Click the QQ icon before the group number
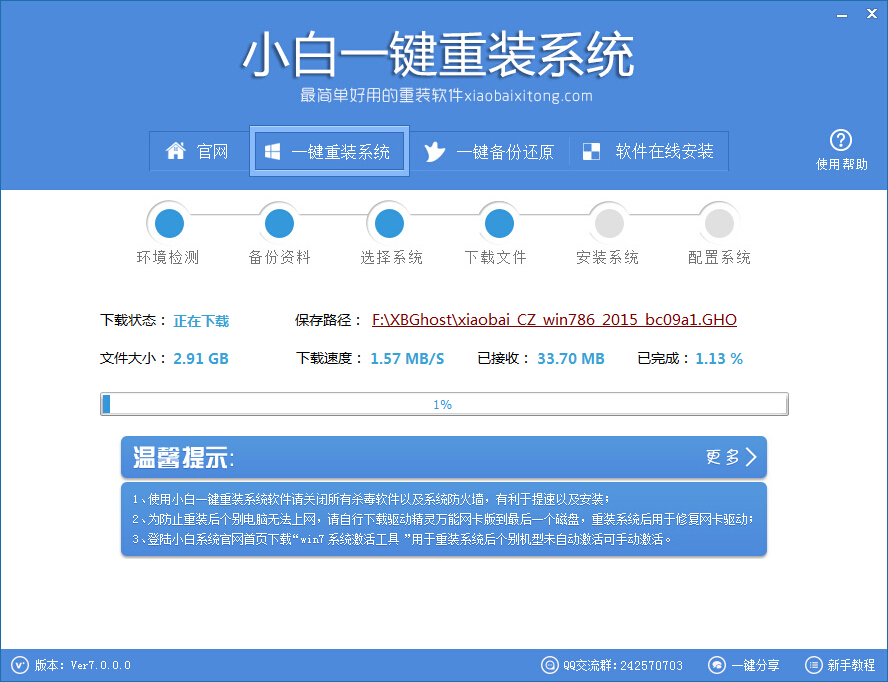 pos(549,665)
